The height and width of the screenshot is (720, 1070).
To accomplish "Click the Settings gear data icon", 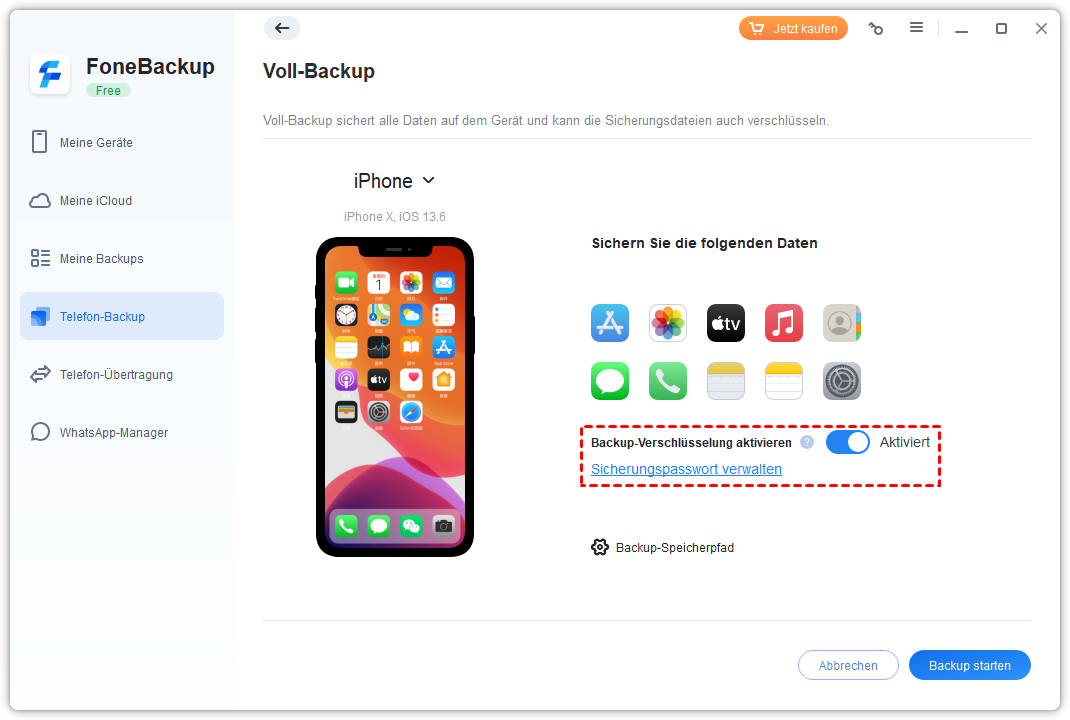I will coord(841,381).
